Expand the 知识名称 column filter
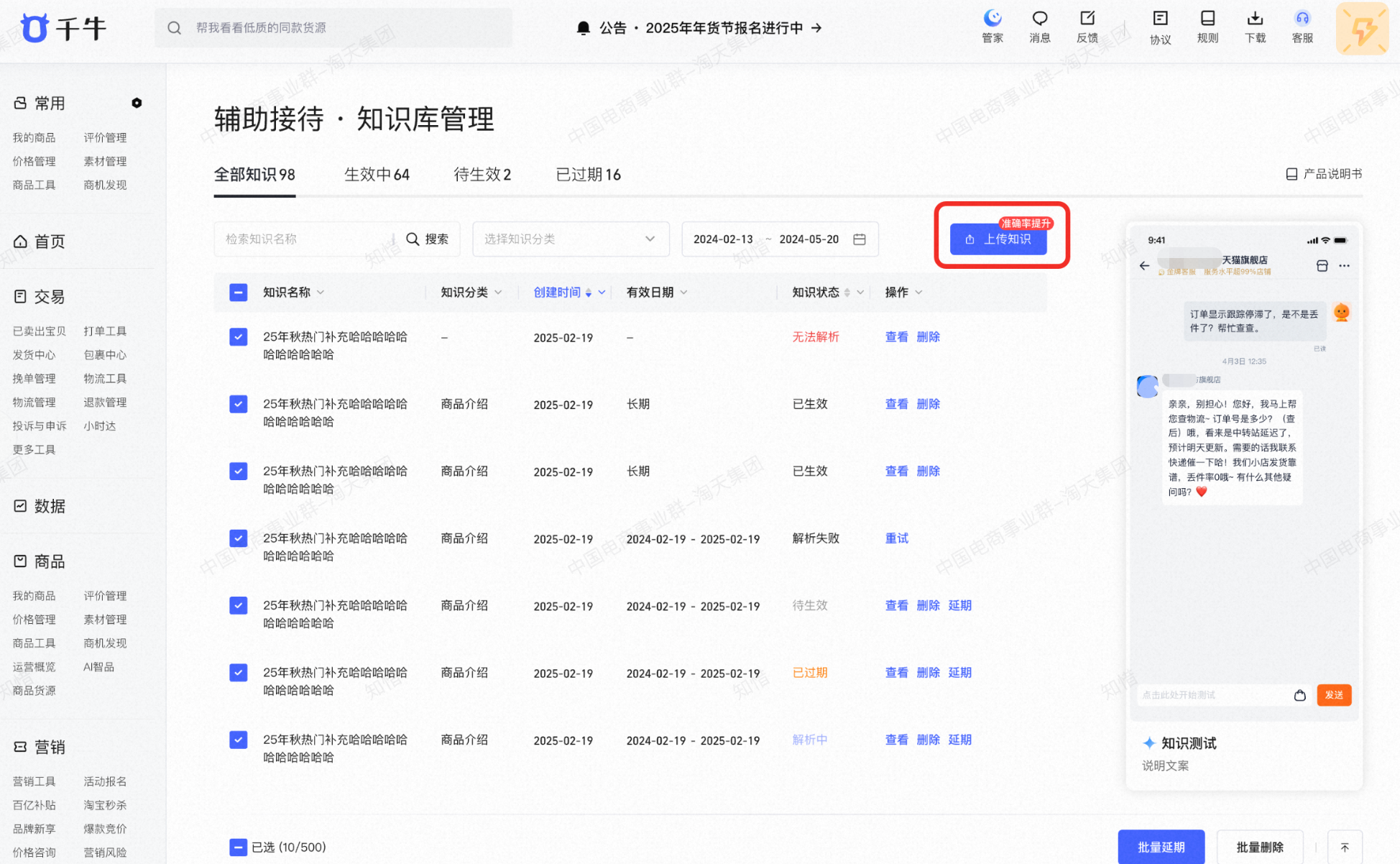This screenshot has height=864, width=1400. [x=321, y=293]
